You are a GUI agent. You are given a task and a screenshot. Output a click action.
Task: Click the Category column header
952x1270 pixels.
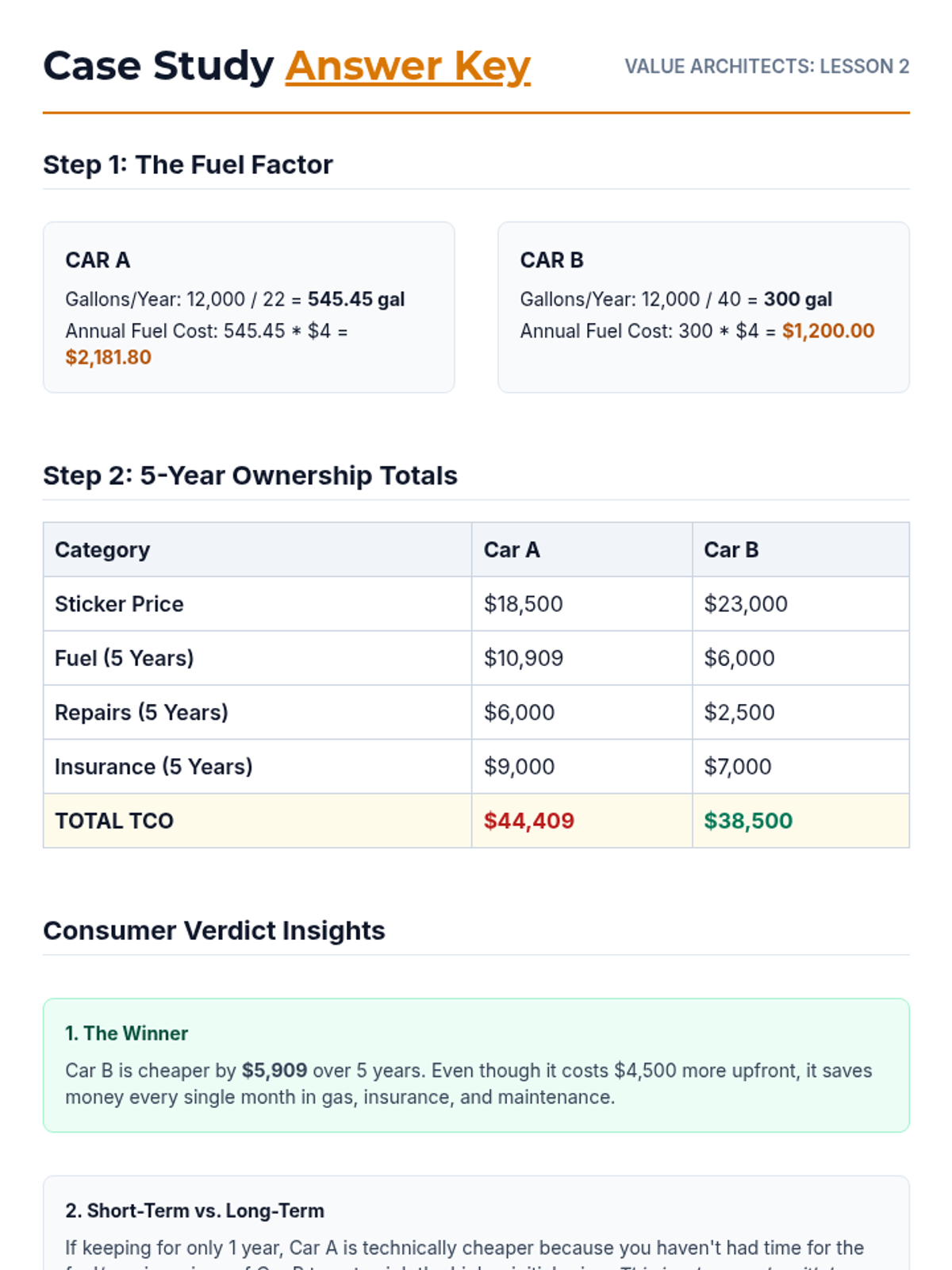tap(102, 550)
